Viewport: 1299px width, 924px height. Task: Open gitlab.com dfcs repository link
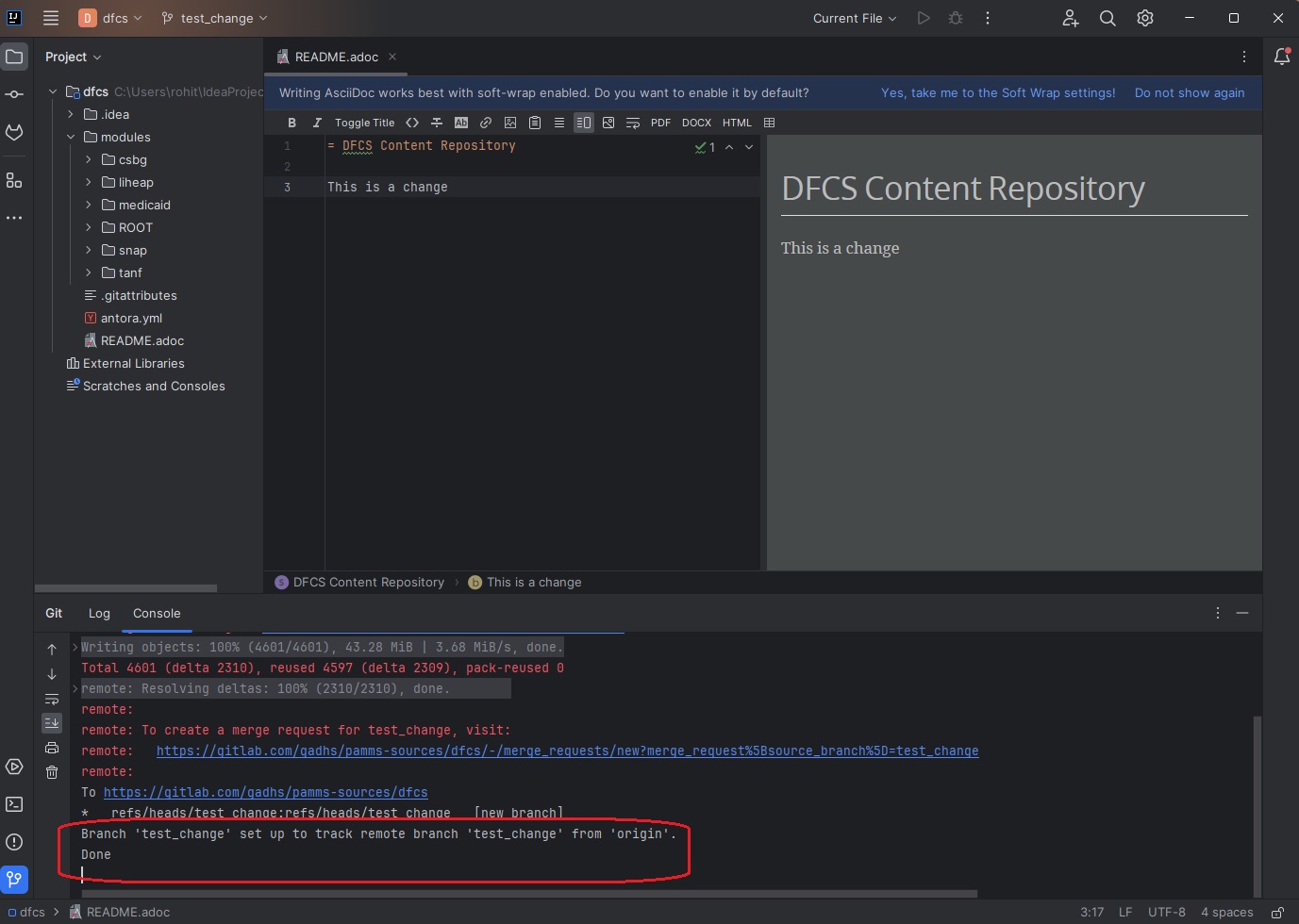265,792
